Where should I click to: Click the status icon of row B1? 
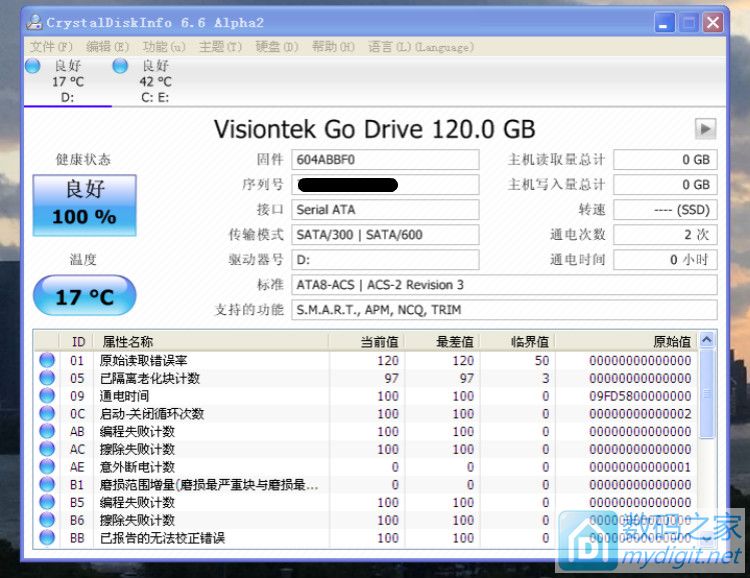(47, 484)
